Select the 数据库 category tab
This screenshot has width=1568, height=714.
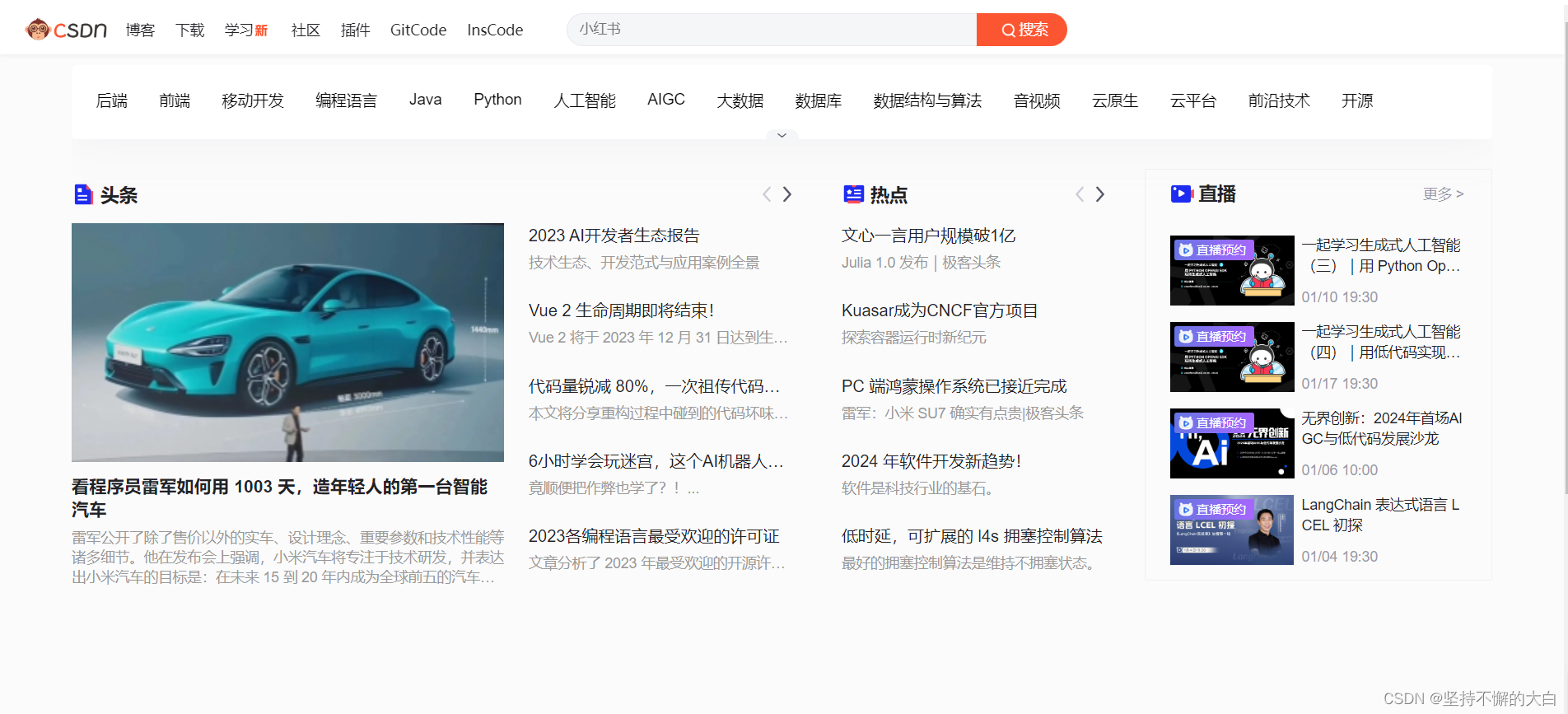pyautogui.click(x=819, y=100)
